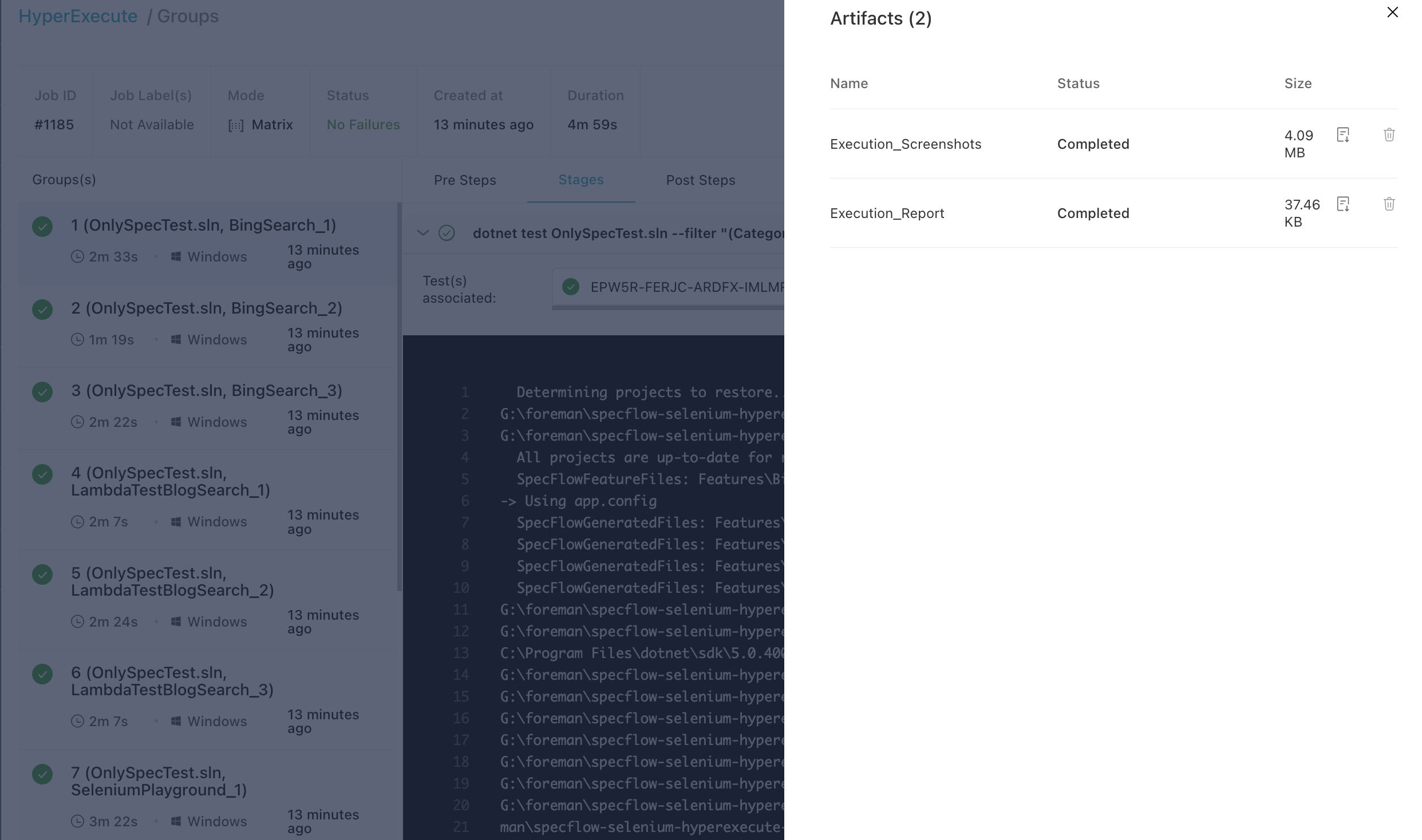Click the Size column header
Screen dimensions: 1422x840
1298,84
